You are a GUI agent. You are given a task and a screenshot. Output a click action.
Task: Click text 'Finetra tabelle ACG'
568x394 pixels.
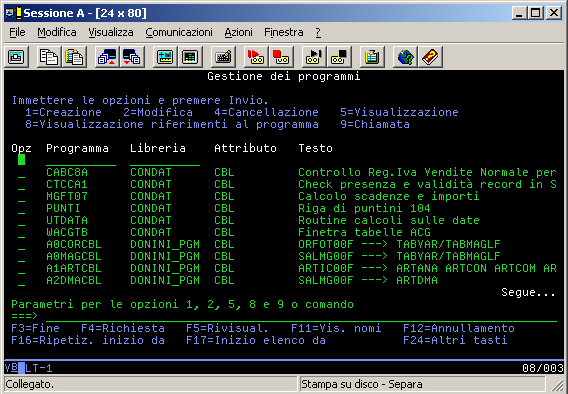click(x=364, y=232)
